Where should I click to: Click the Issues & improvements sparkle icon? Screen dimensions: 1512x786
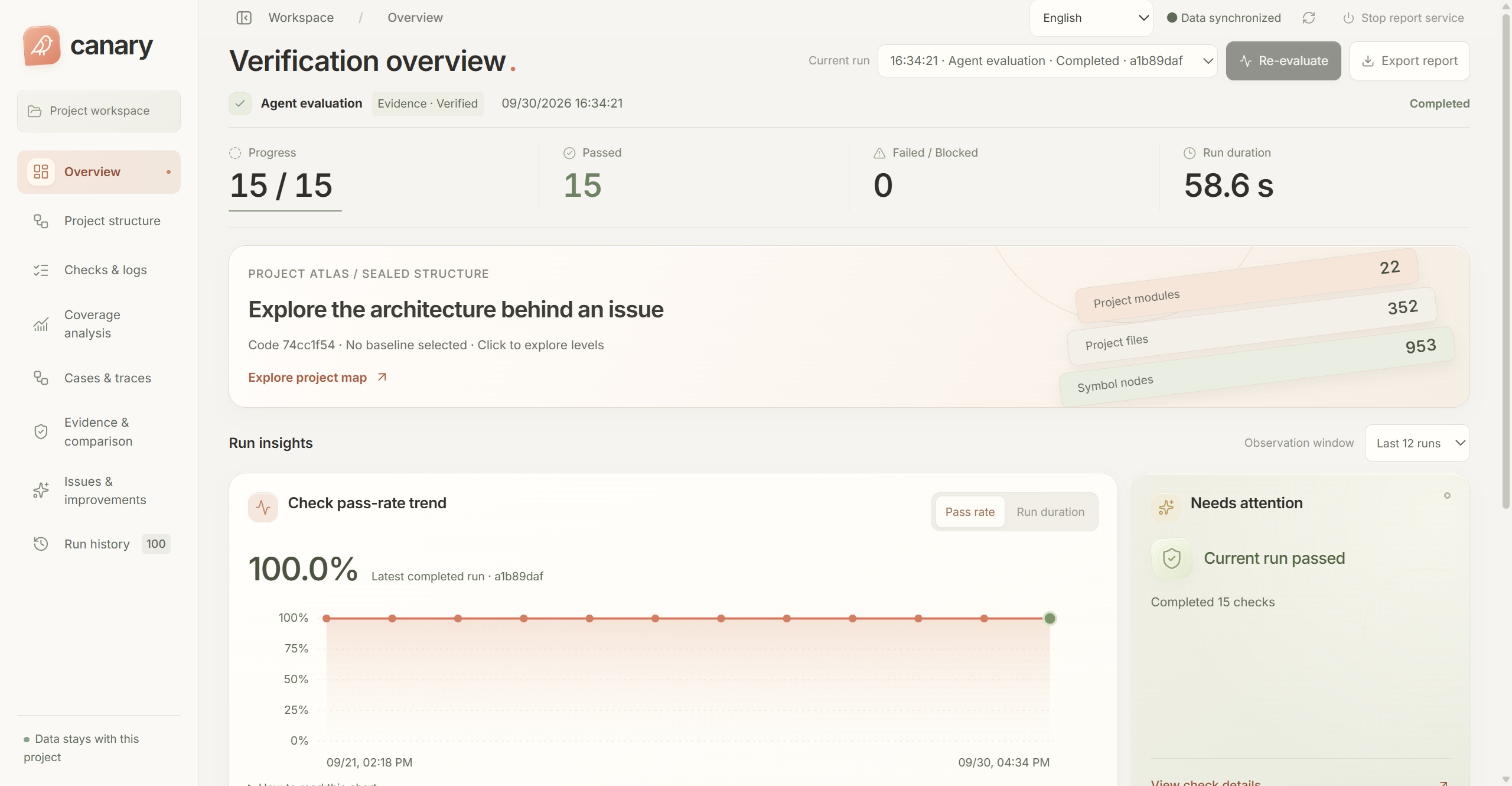(41, 491)
